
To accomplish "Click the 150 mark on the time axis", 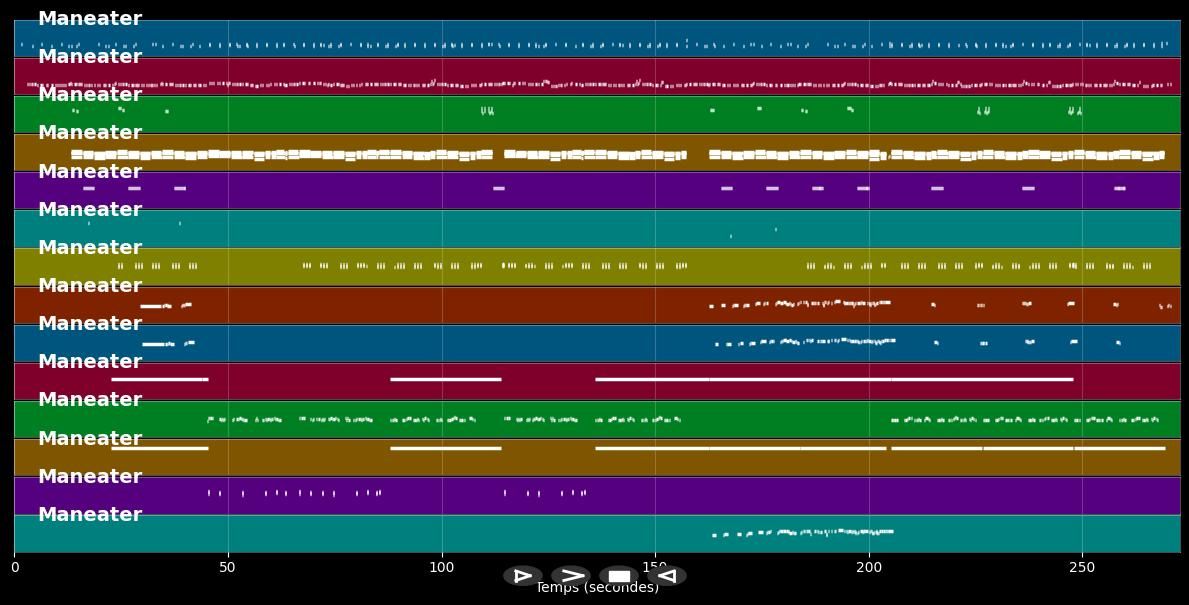I will (x=655, y=567).
